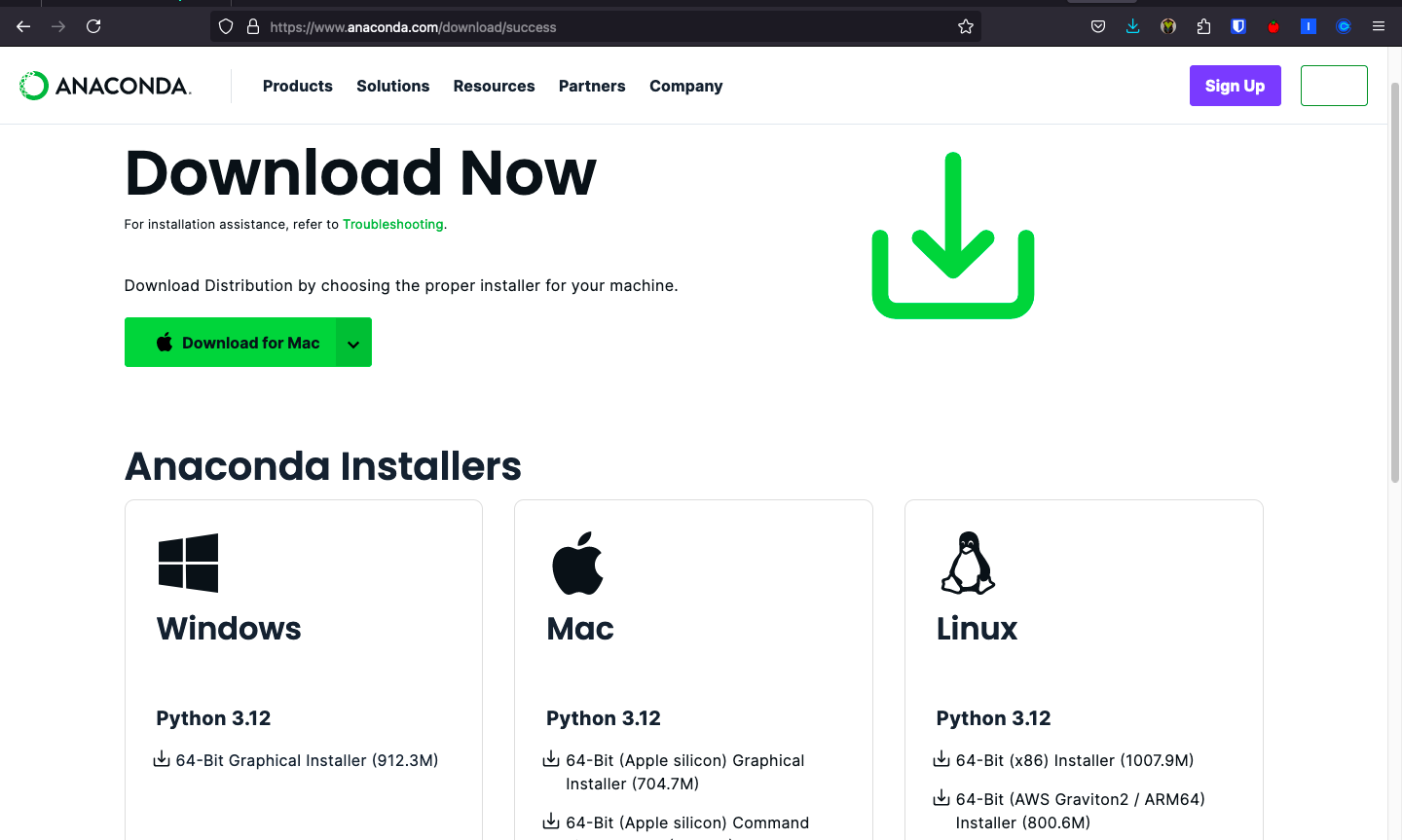The height and width of the screenshot is (840, 1402).
Task: Click the Anaconda logo
Action: pos(105,86)
